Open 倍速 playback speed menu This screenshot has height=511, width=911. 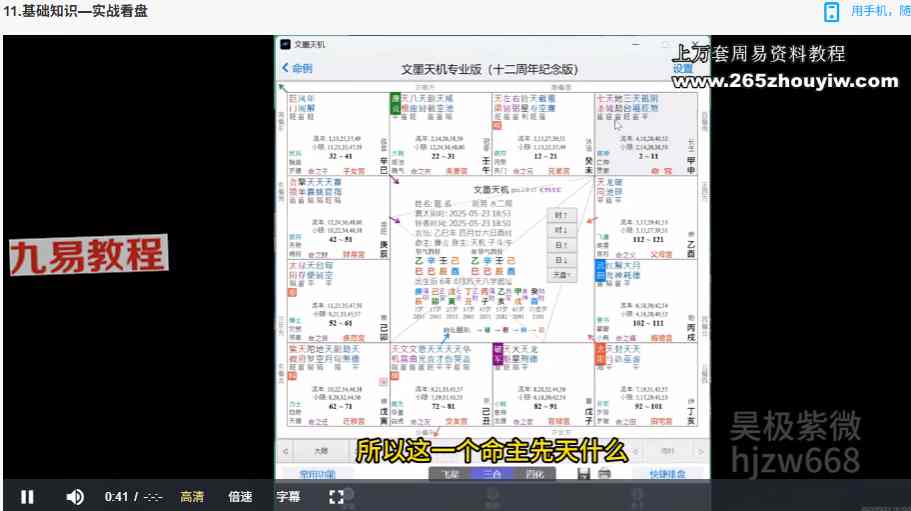point(240,496)
